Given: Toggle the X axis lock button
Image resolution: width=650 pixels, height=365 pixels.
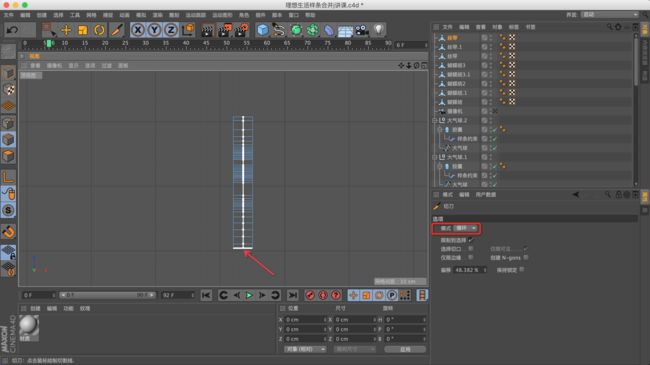Looking at the screenshot, I should coord(138,30).
